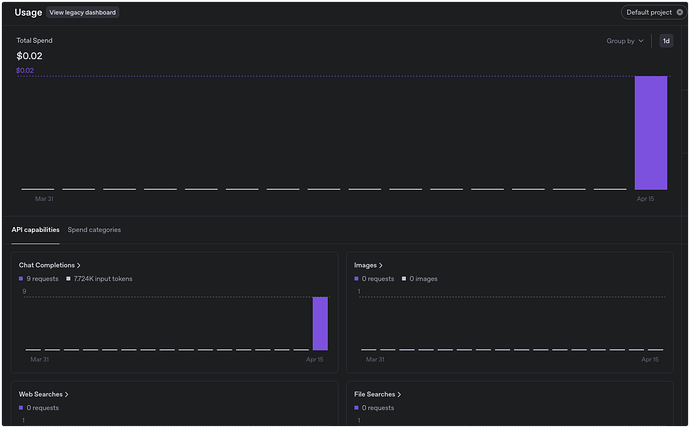Click the Apr 15 bar in Chat Completions chart
This screenshot has height=427, width=690.
[x=320, y=324]
